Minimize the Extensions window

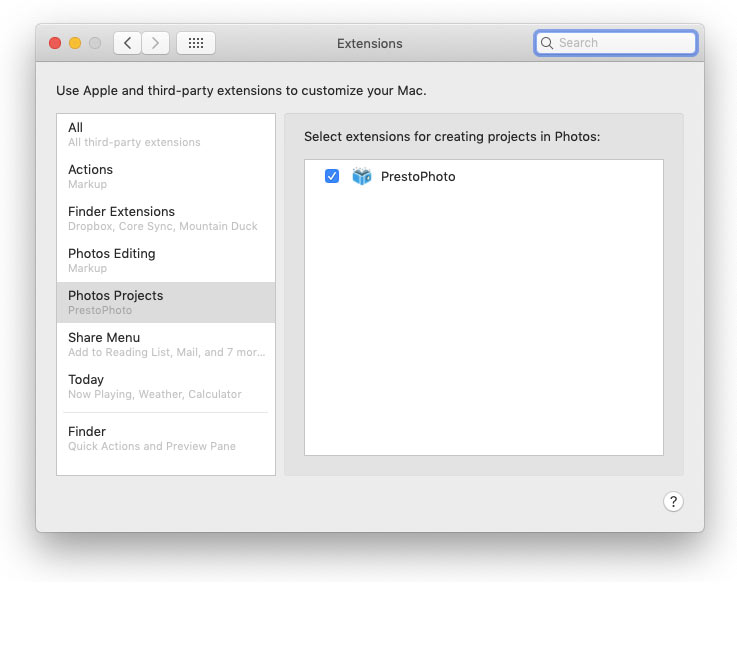pos(75,43)
